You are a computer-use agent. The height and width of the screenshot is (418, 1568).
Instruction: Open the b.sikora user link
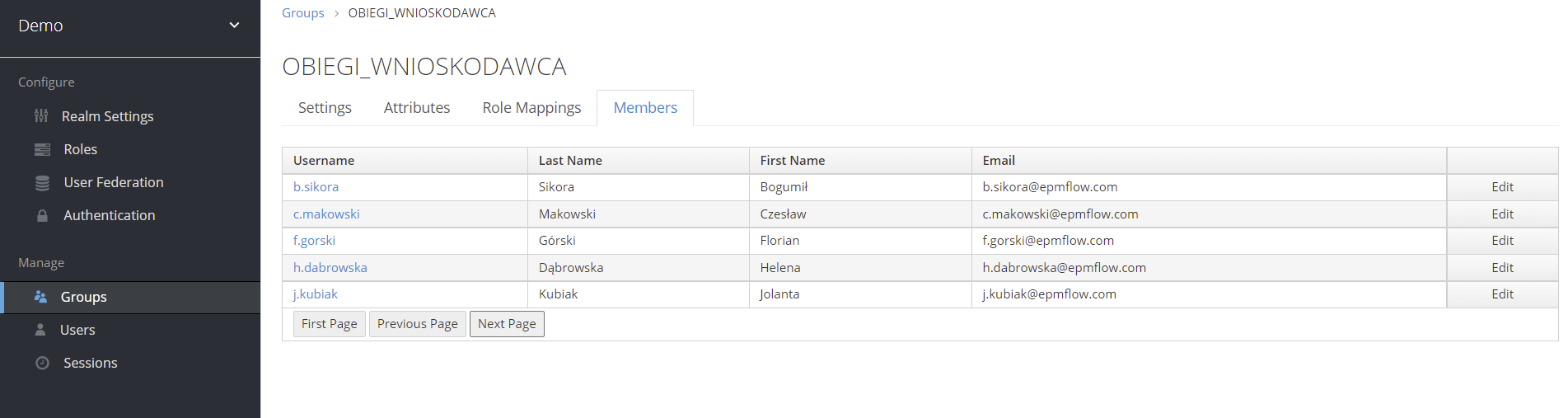point(316,187)
